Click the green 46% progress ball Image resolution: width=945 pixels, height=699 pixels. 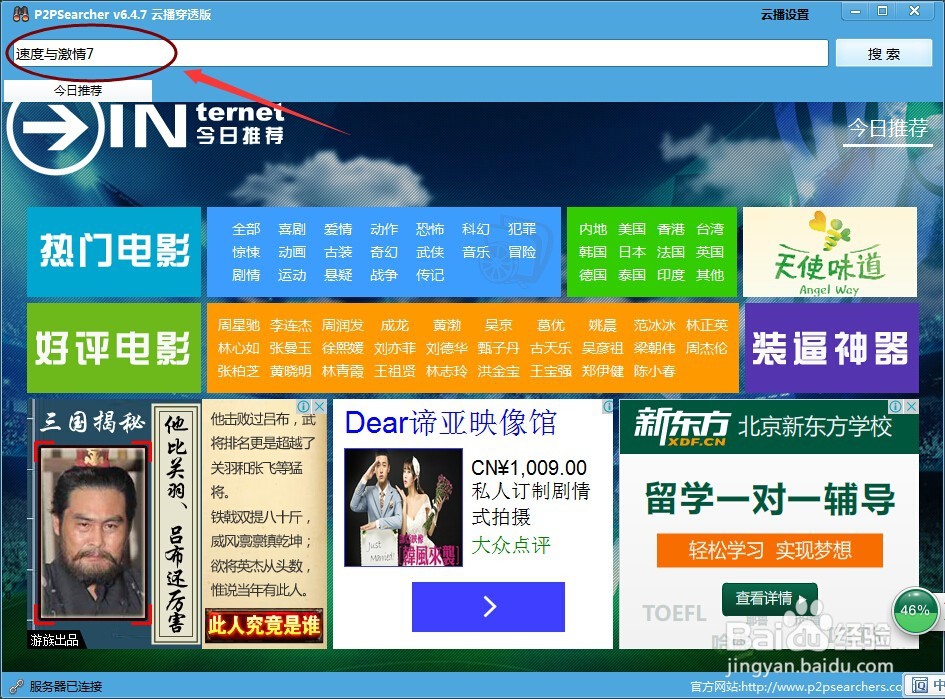[x=915, y=610]
